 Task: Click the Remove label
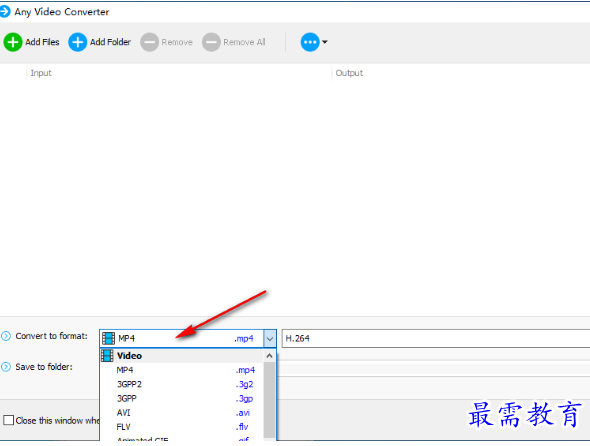(177, 42)
